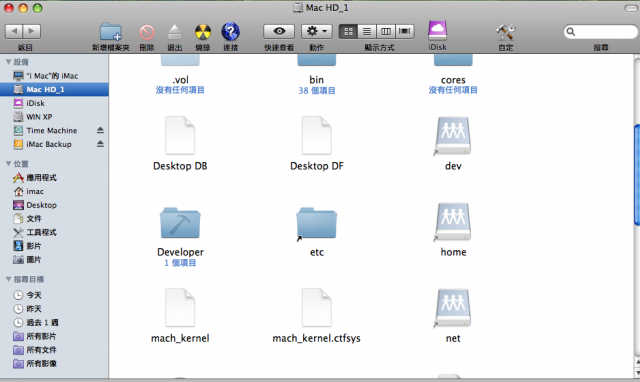Click the iDisk toolbar icon
The height and width of the screenshot is (382, 640).
pos(438,31)
